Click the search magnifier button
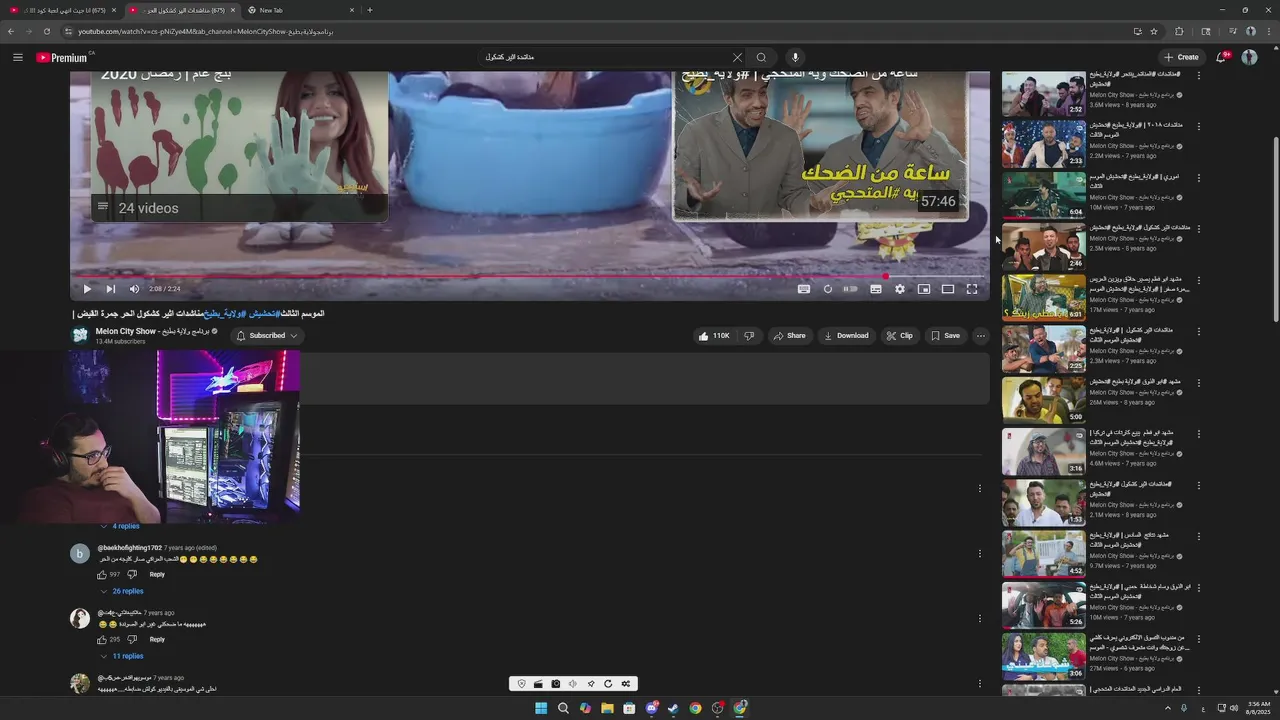Viewport: 1280px width, 720px height. [x=761, y=57]
